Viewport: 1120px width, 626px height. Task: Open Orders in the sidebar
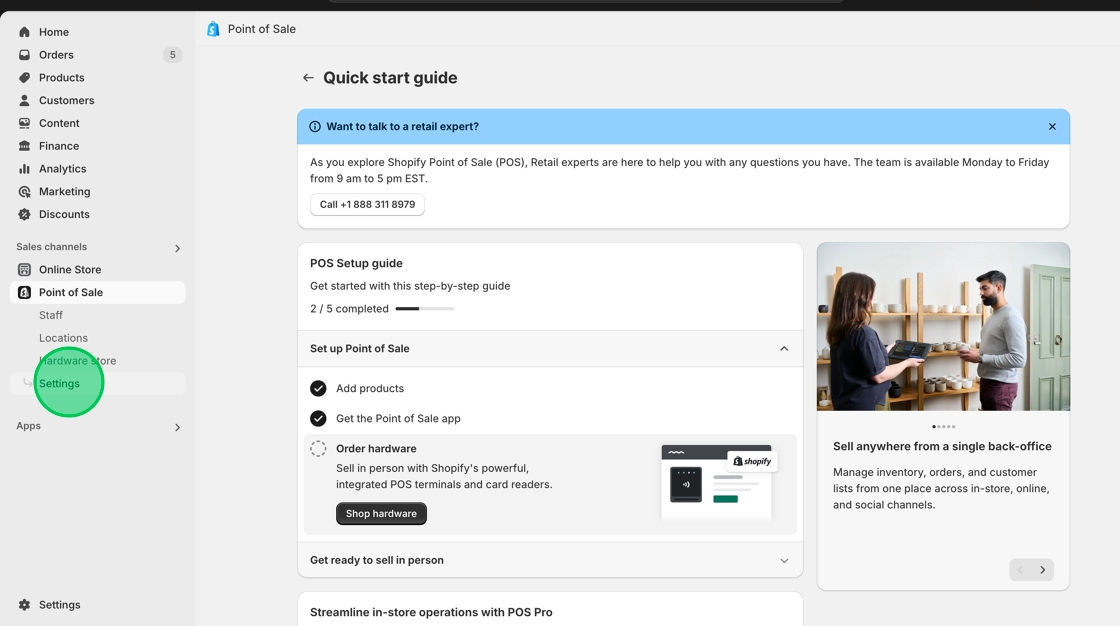[x=56, y=55]
